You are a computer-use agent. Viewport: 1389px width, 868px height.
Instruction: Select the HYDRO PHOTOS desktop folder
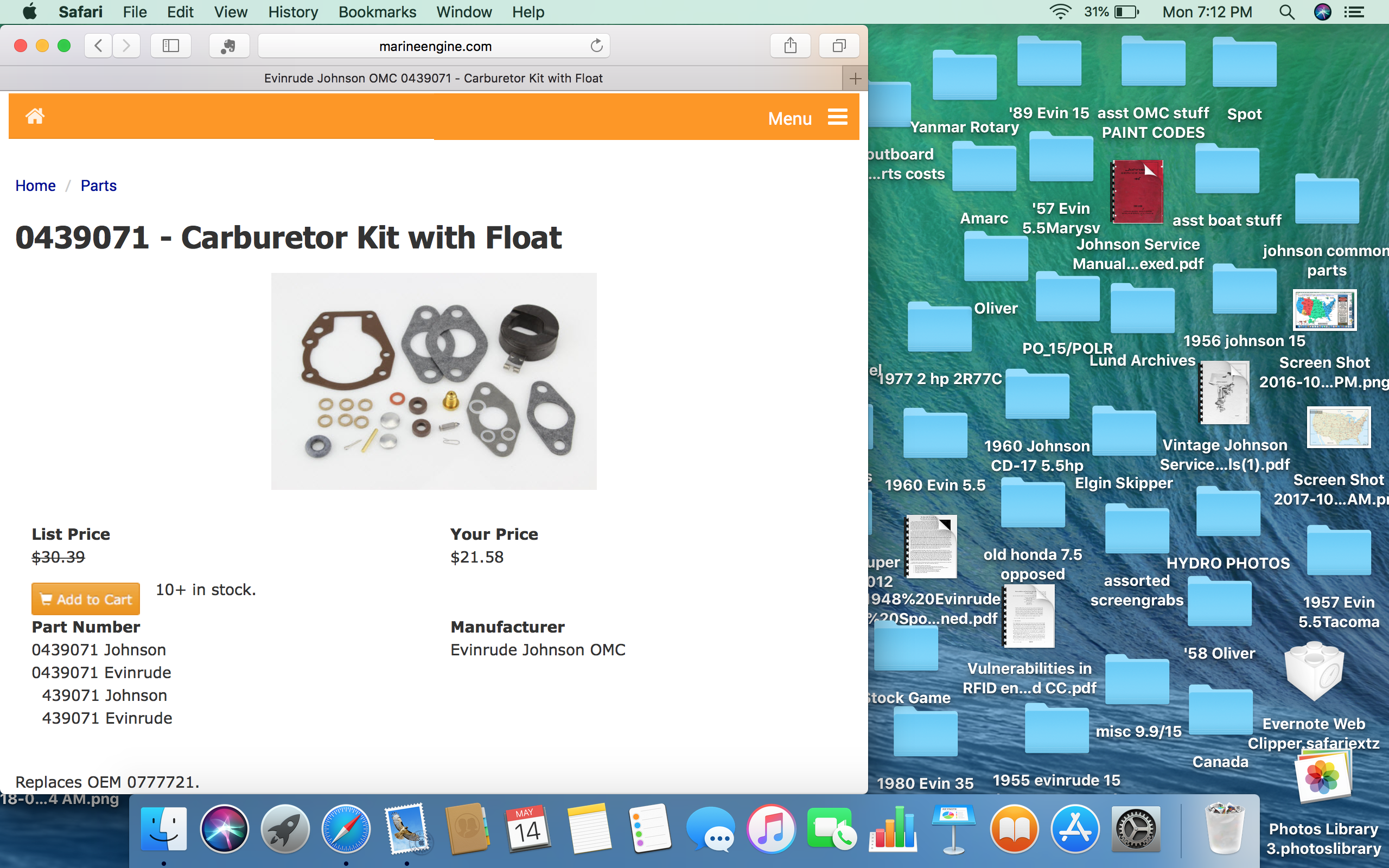pos(1228,511)
